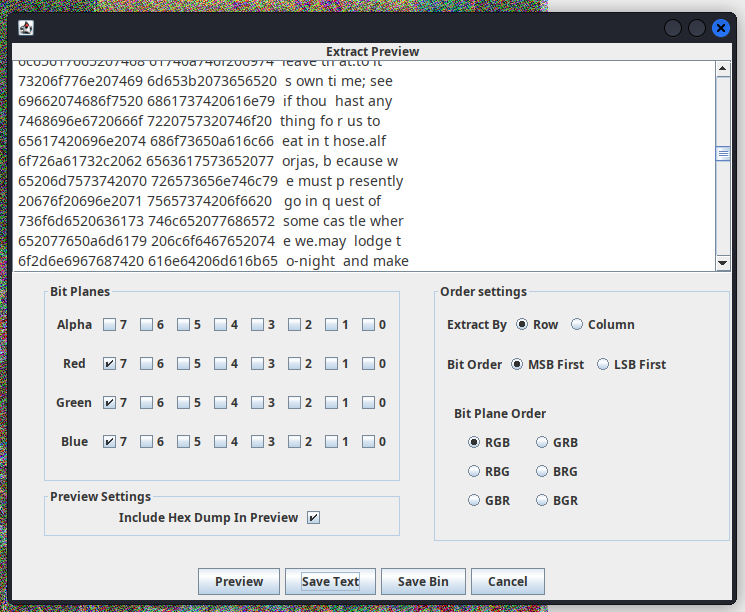
Task: Enable Red bit plane 0 checkbox
Action: (368, 364)
